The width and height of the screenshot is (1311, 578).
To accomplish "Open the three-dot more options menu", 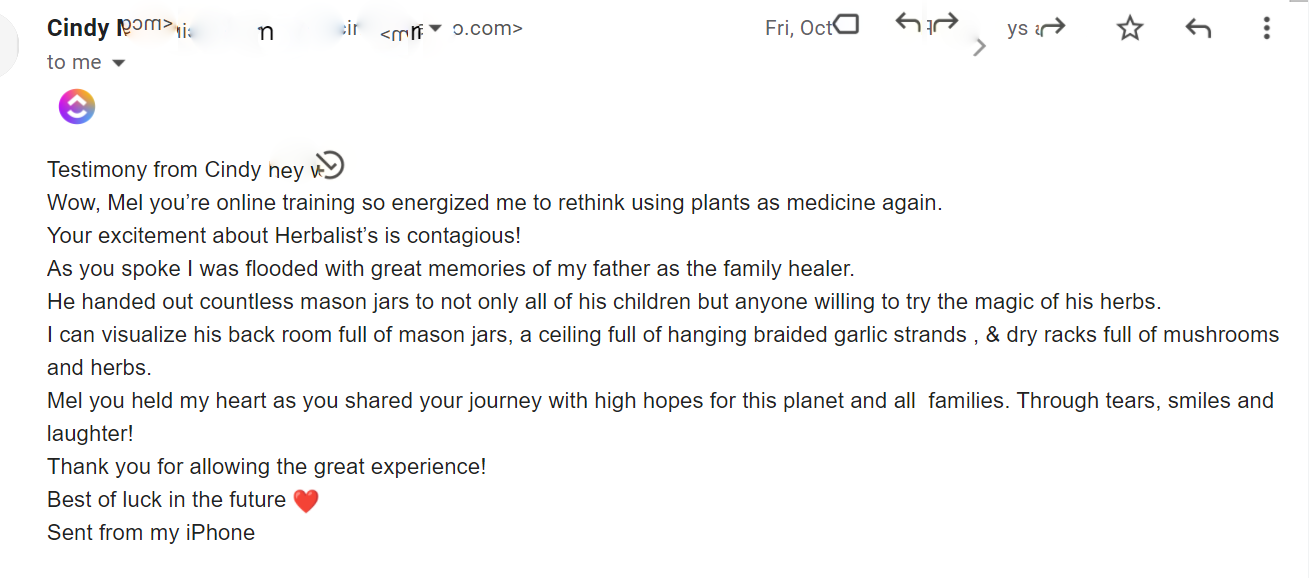I will click(x=1266, y=29).
